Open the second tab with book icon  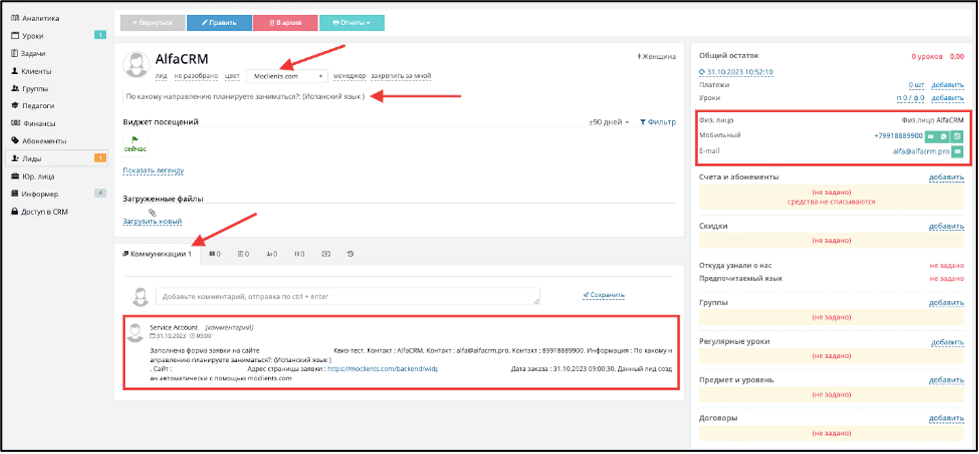tap(215, 254)
